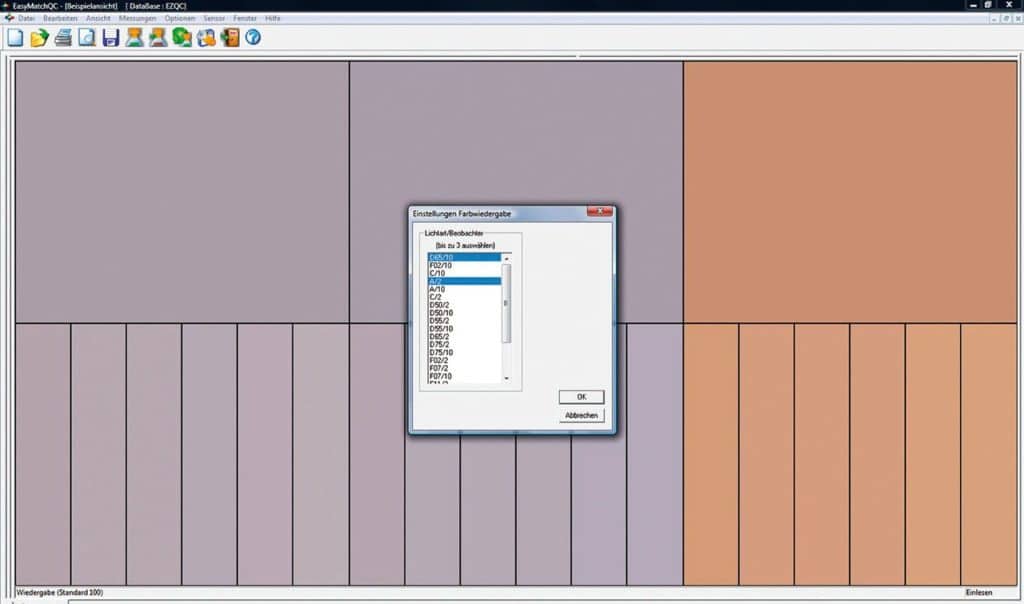Close the Einstellungen Farbwiedergabe dialog

(600, 212)
